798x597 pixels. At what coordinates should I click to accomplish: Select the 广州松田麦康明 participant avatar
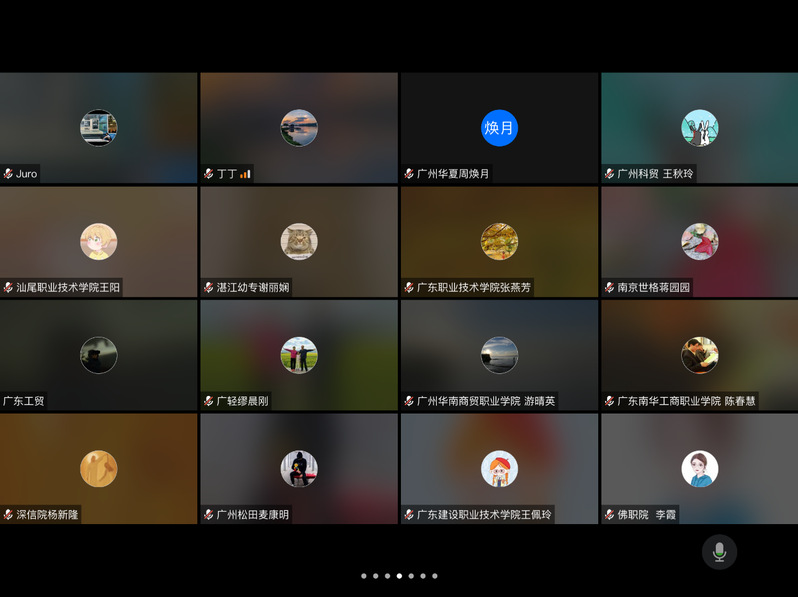(x=298, y=469)
